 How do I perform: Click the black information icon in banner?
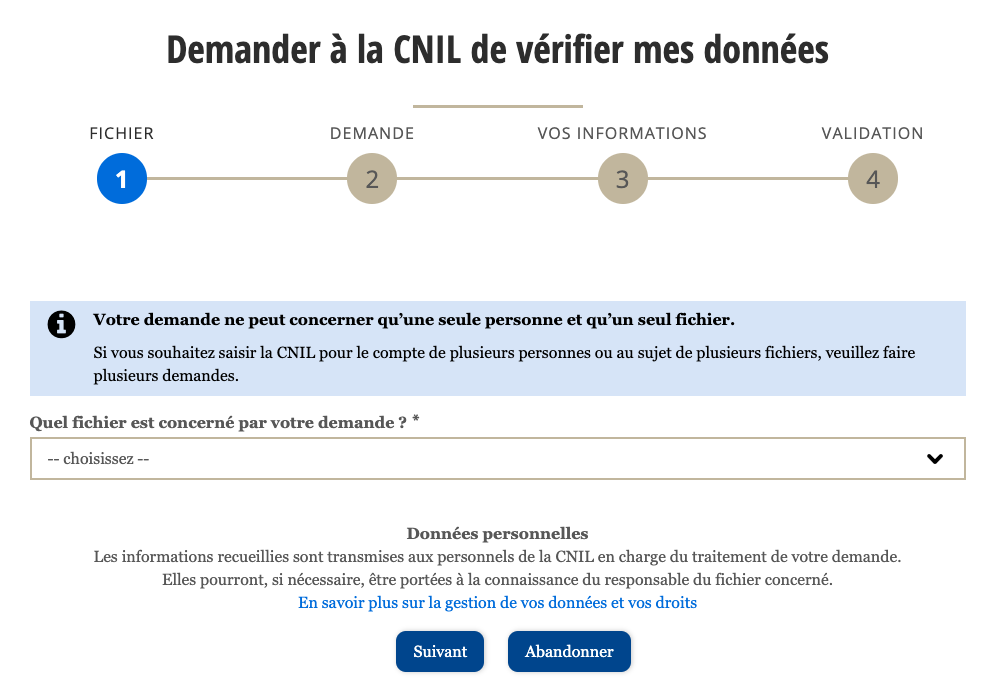61,324
